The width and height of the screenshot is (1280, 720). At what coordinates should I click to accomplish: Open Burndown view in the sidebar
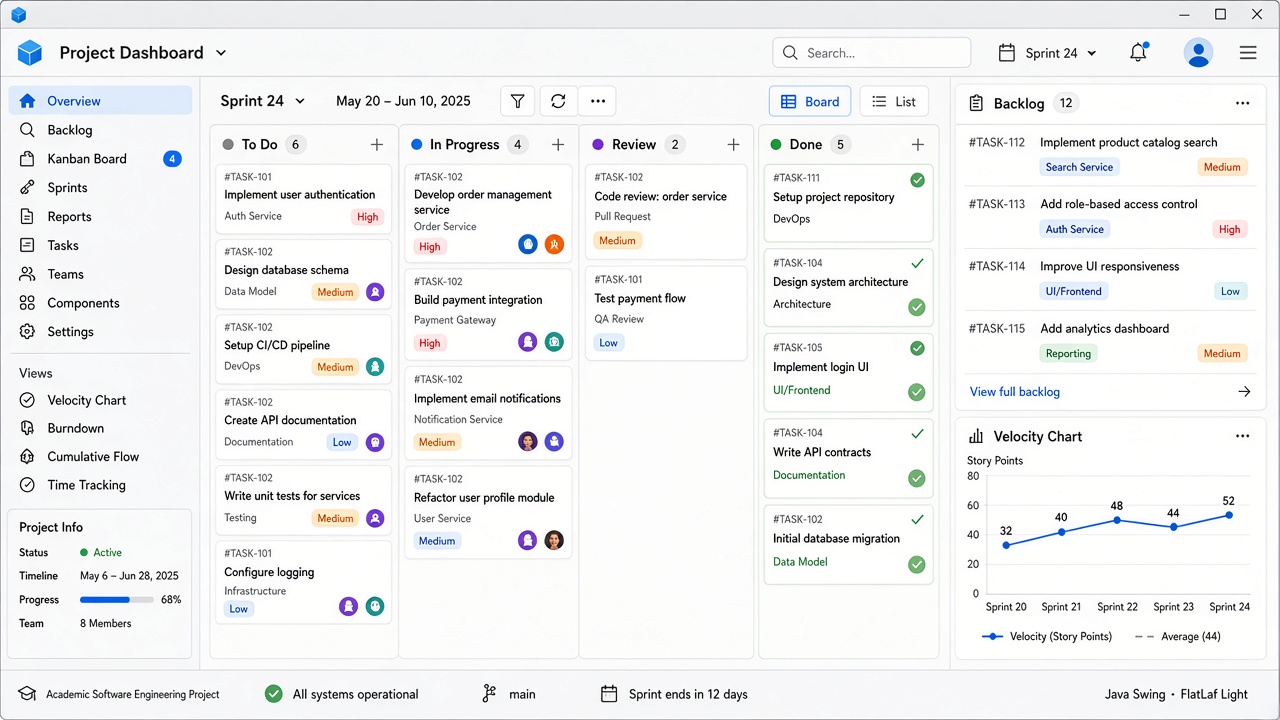click(x=100, y=428)
